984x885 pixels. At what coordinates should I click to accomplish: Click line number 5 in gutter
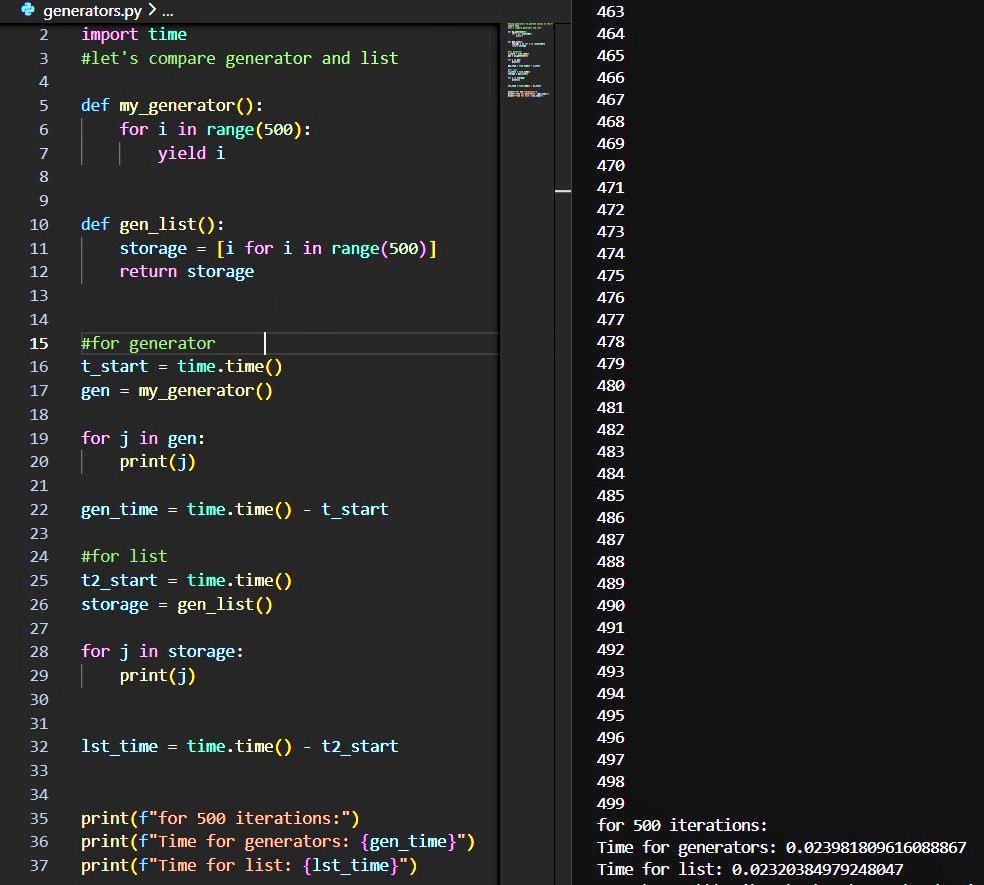tap(43, 105)
